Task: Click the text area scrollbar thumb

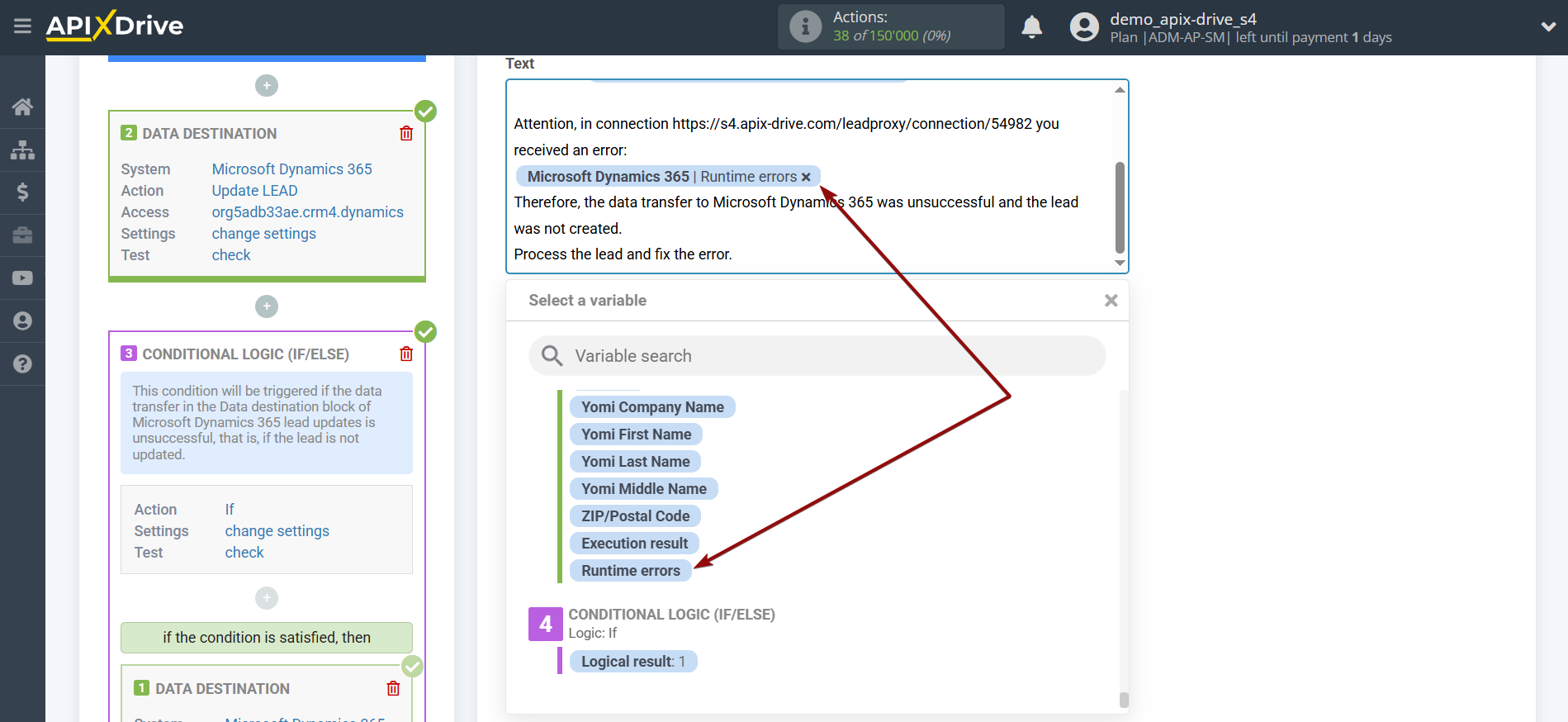Action: click(1120, 207)
